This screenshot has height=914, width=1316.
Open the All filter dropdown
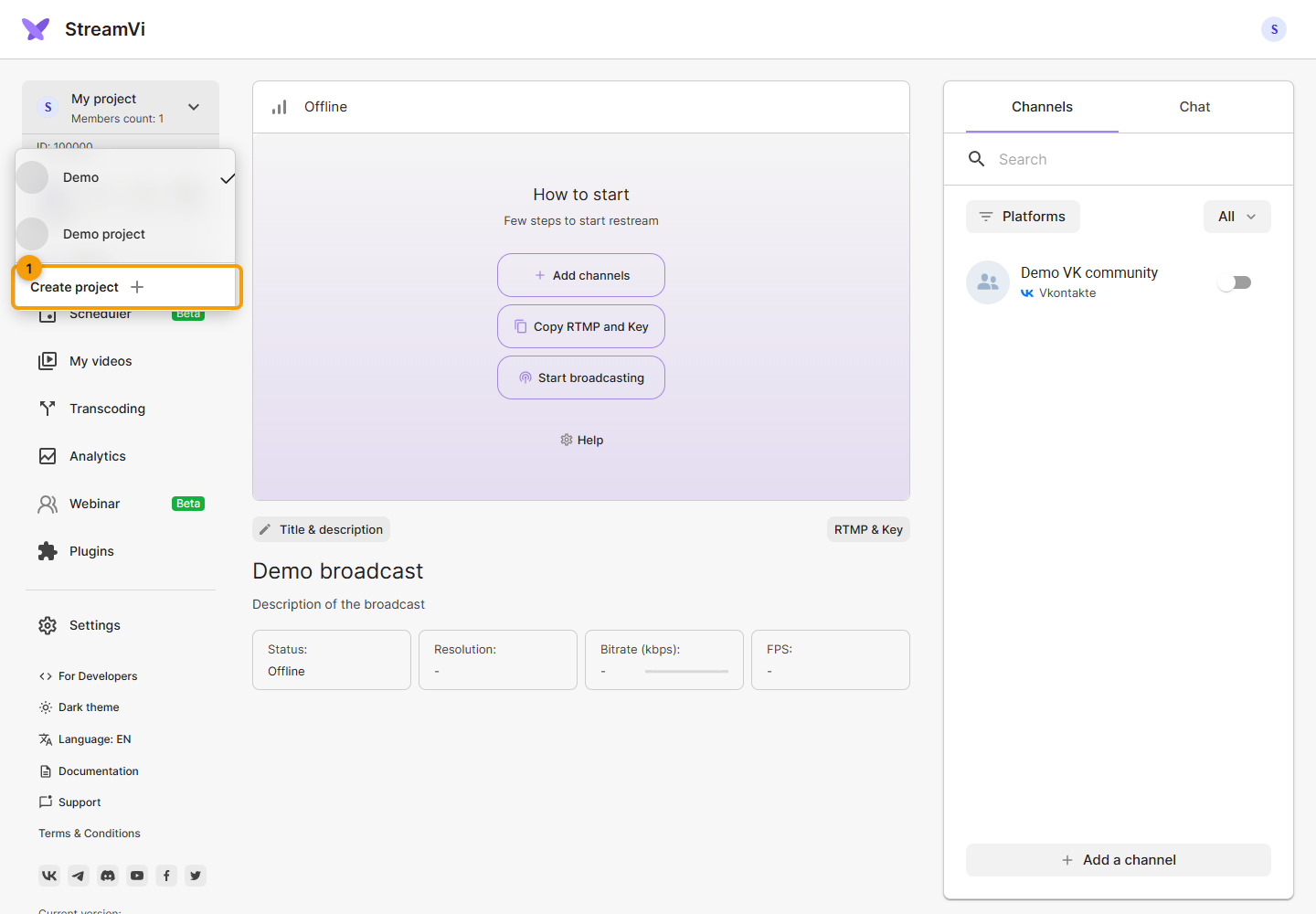click(x=1237, y=217)
